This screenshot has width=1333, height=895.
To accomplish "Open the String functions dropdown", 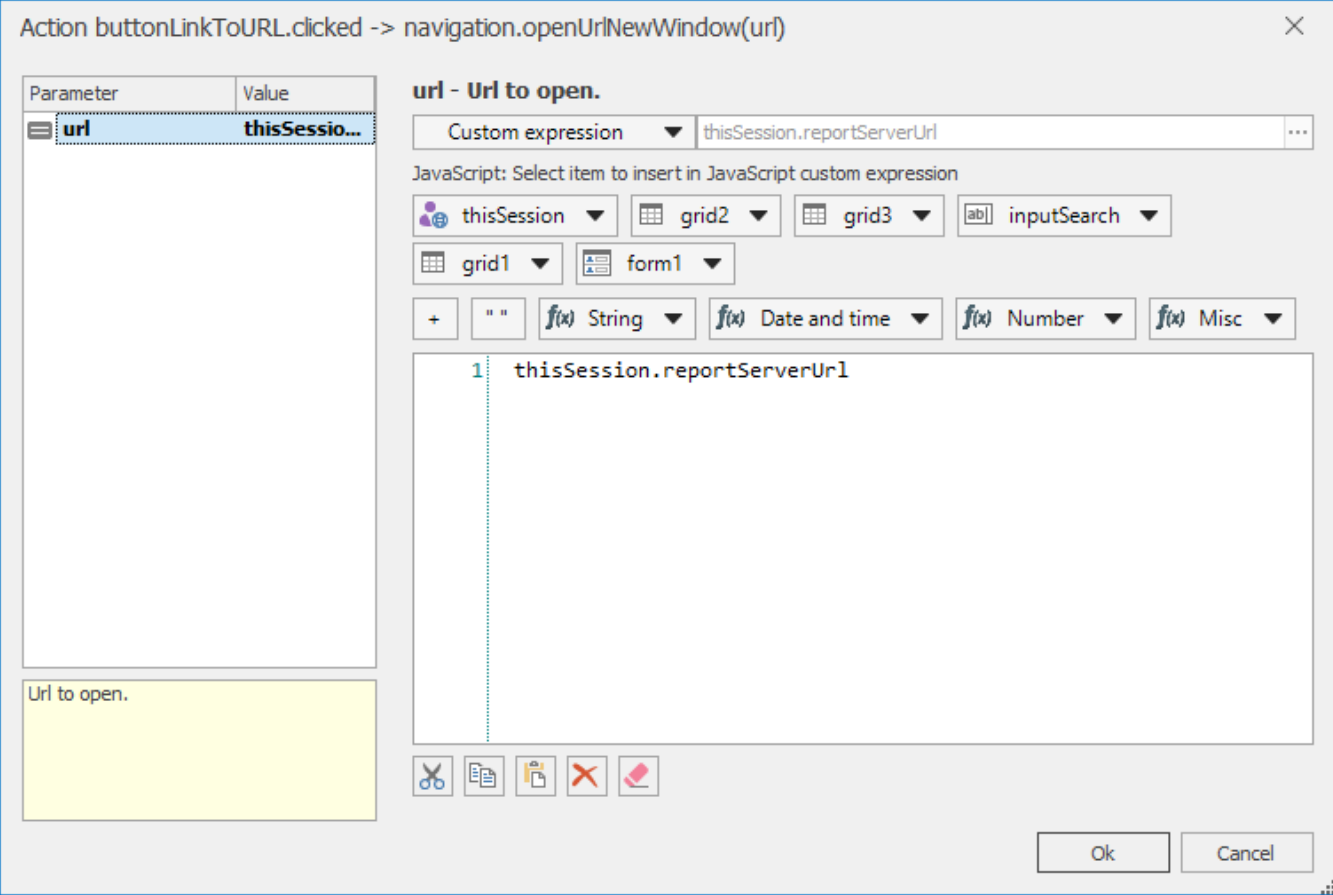I will 616,319.
